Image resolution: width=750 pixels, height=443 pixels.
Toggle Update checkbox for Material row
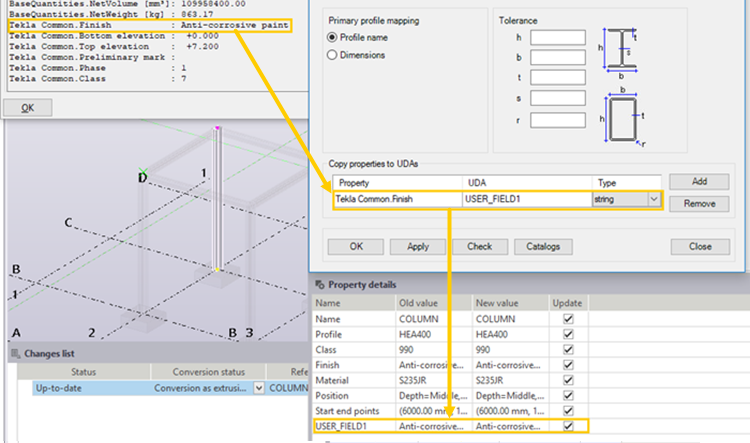click(568, 371)
